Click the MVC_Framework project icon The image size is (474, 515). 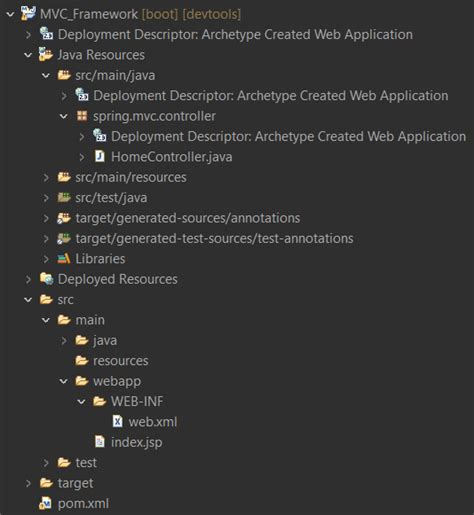click(x=29, y=13)
